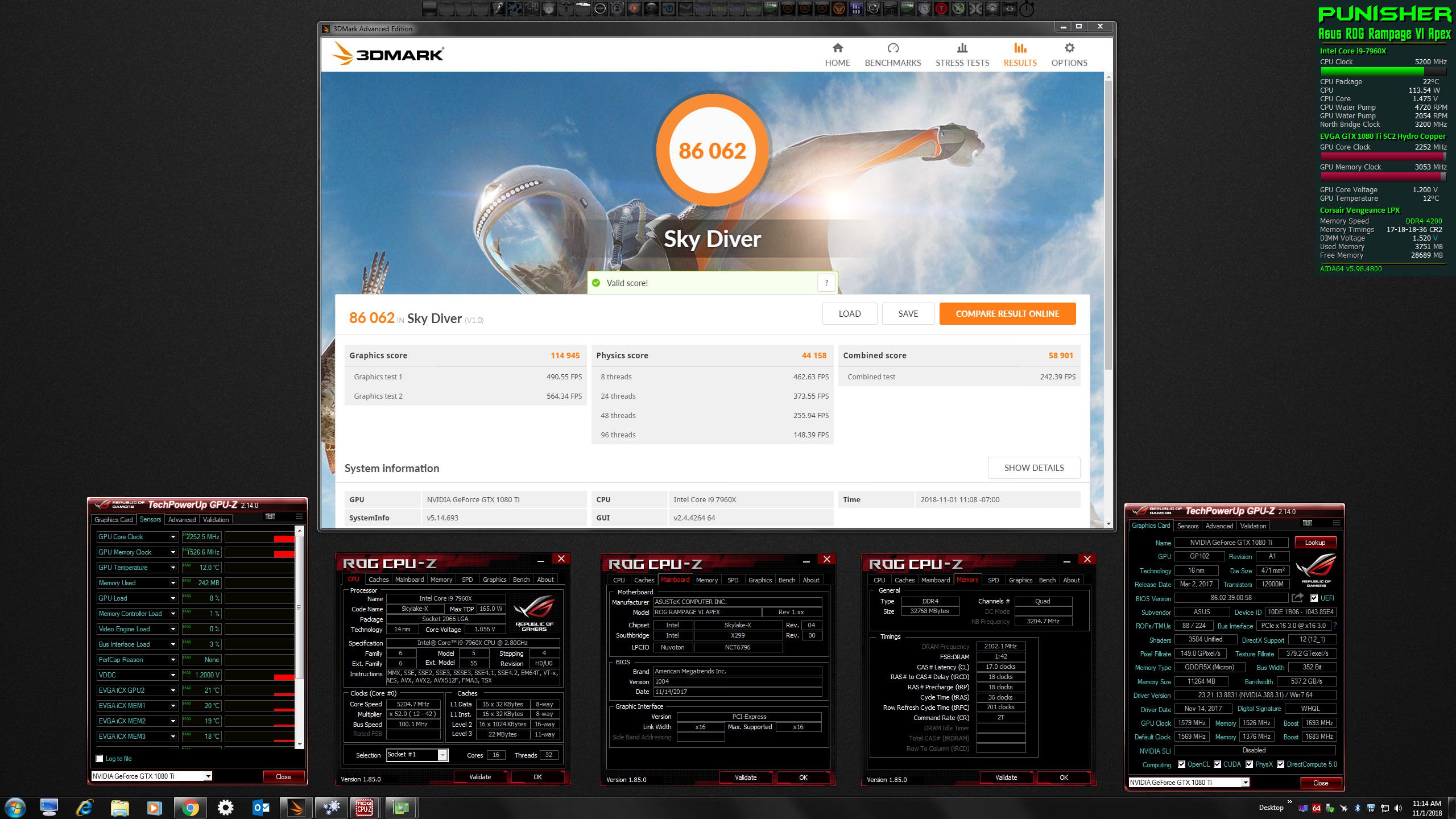This screenshot has width=1456, height=819.
Task: Click the SAVE button in 3DMark
Action: [908, 313]
